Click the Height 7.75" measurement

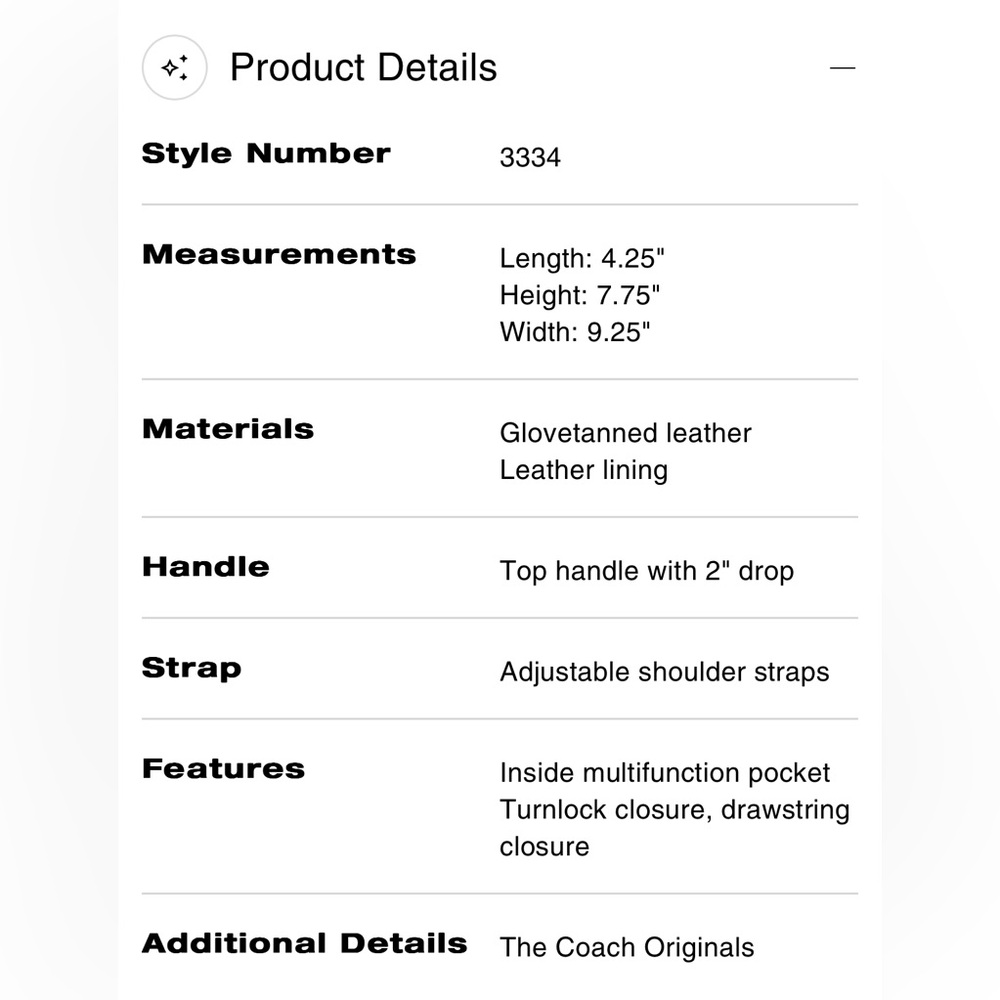[x=581, y=296]
